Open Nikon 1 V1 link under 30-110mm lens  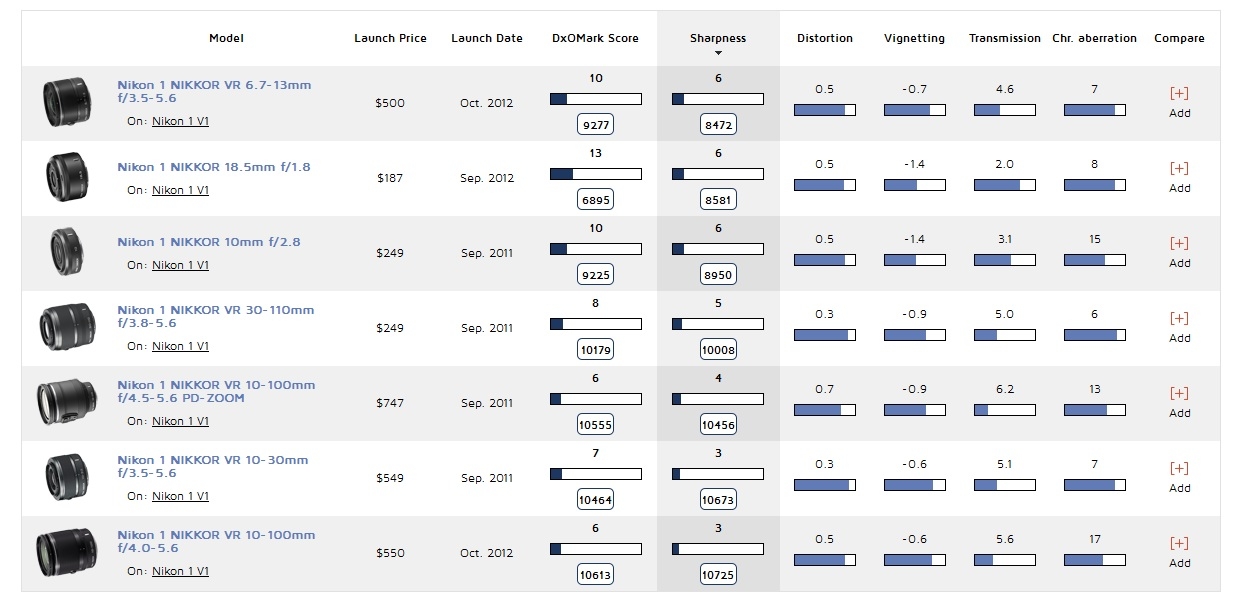pos(180,346)
